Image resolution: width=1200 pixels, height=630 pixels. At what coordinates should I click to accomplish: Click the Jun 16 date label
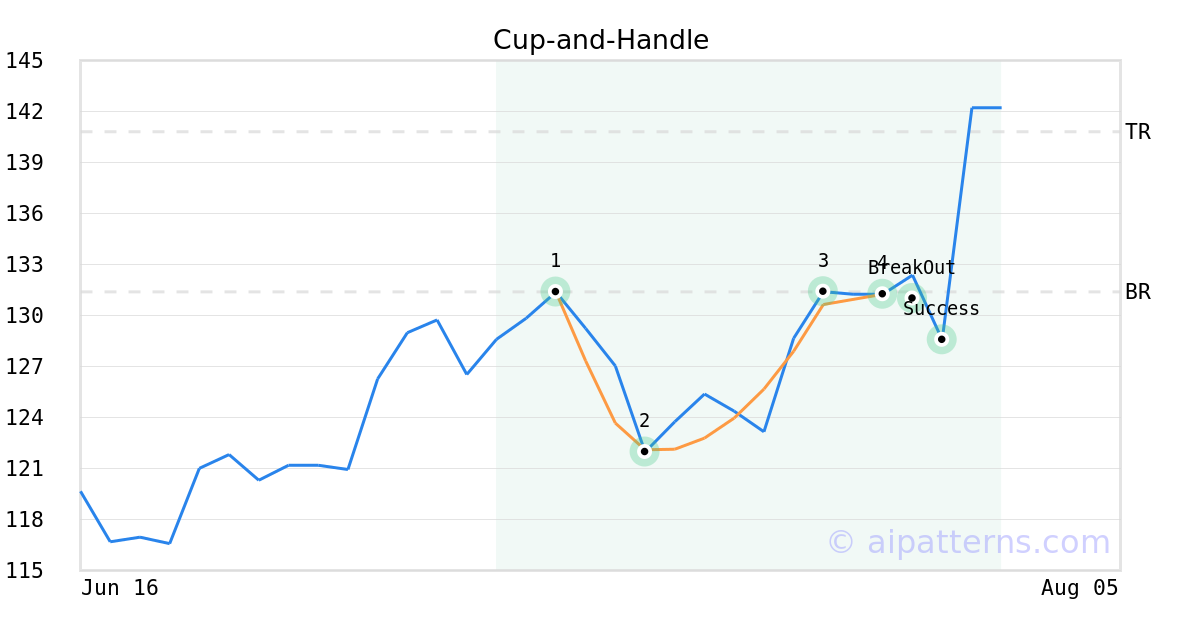[x=120, y=588]
